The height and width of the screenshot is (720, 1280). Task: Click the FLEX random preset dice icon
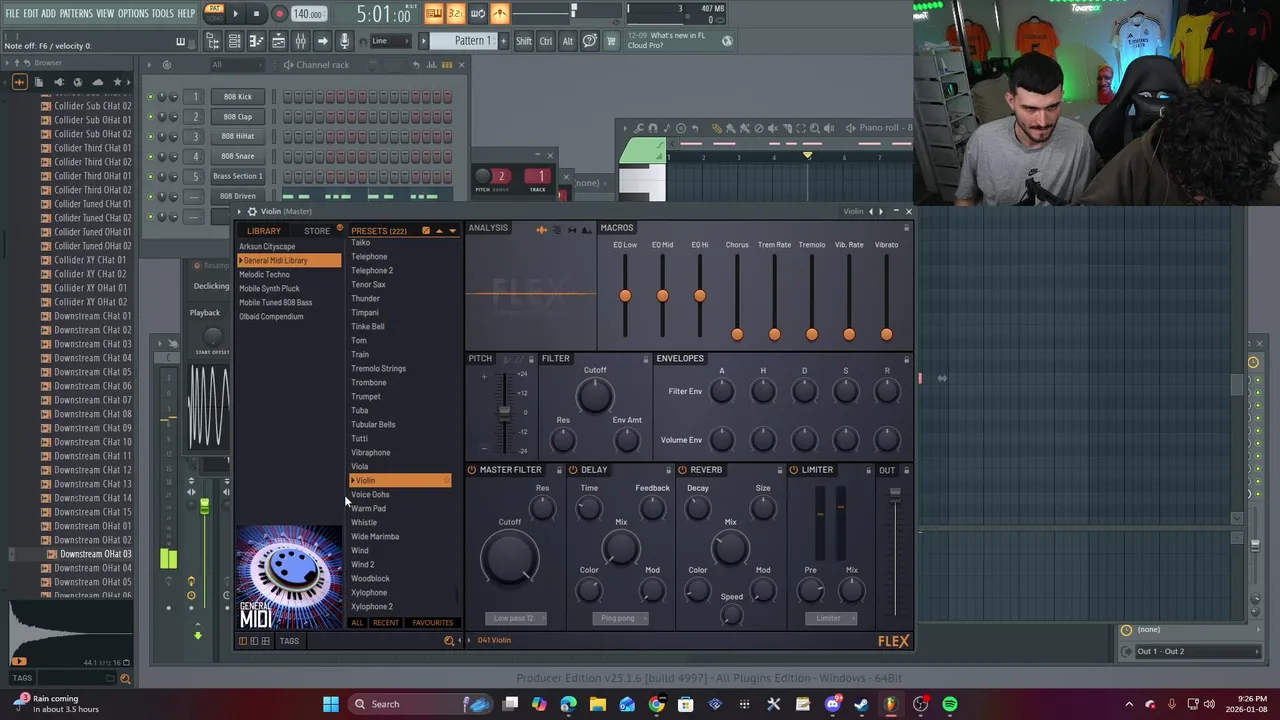426,231
